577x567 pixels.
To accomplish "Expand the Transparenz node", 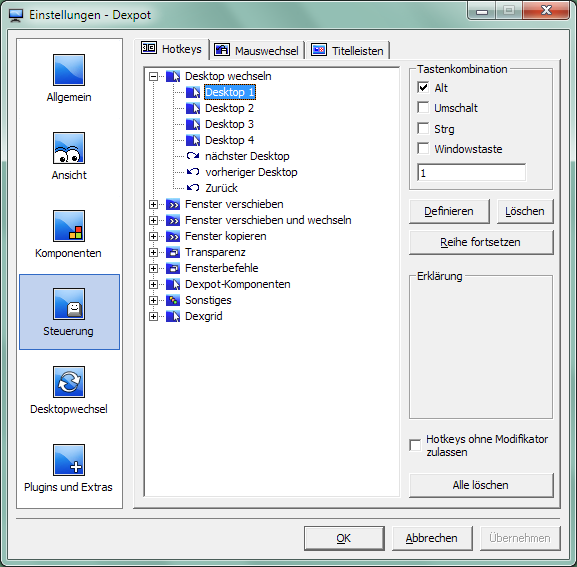I will [x=153, y=252].
